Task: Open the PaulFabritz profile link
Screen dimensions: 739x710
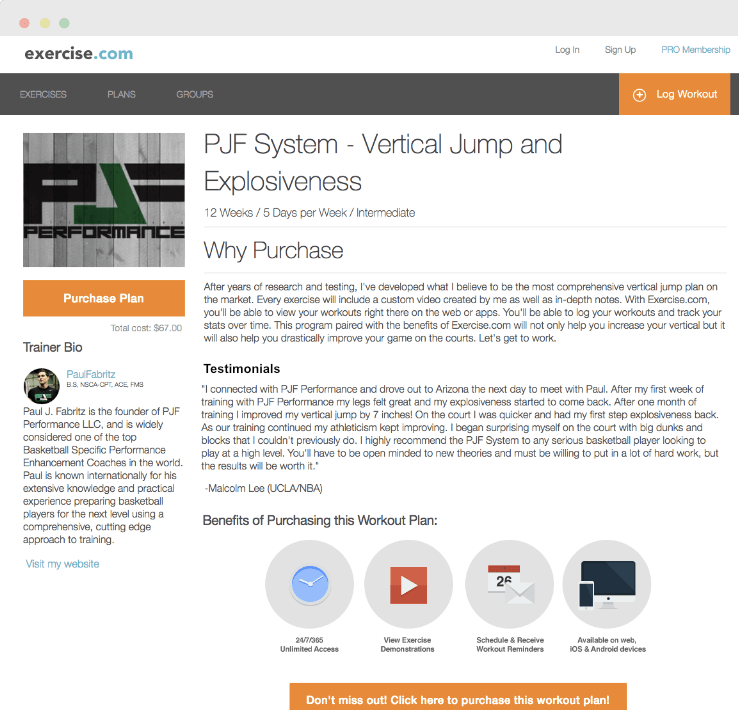Action: click(91, 374)
